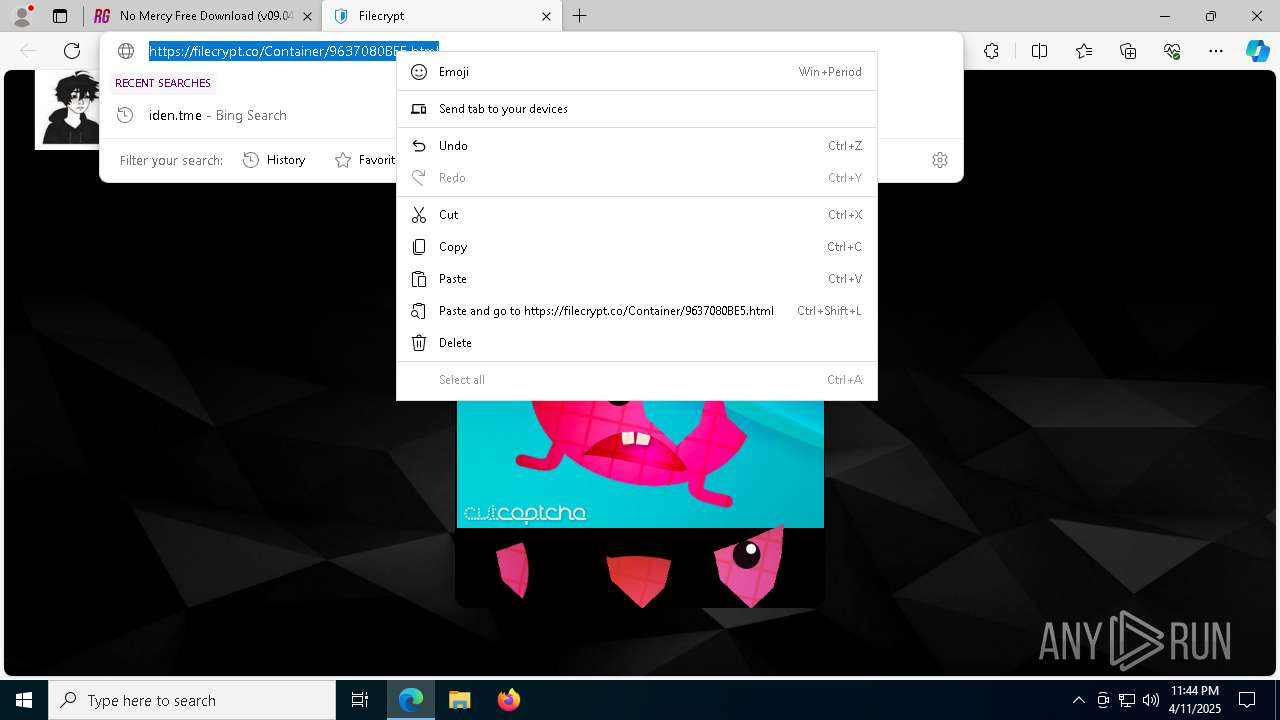The image size is (1280, 720).
Task: Click the cutcaptcha puzzle image
Action: coord(640,464)
